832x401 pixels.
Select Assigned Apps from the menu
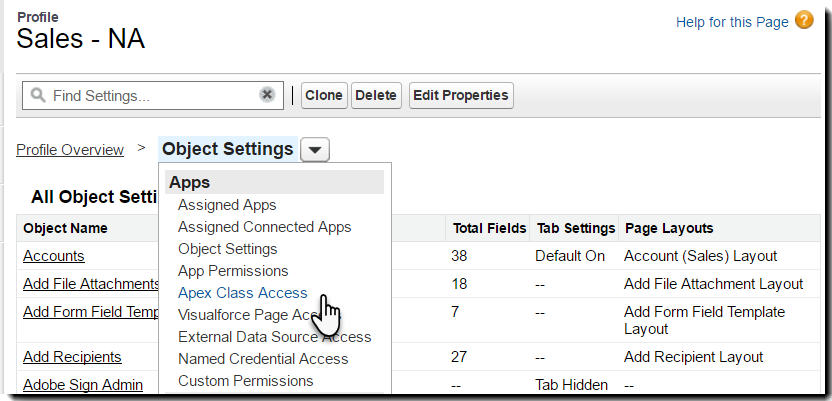pyautogui.click(x=227, y=205)
